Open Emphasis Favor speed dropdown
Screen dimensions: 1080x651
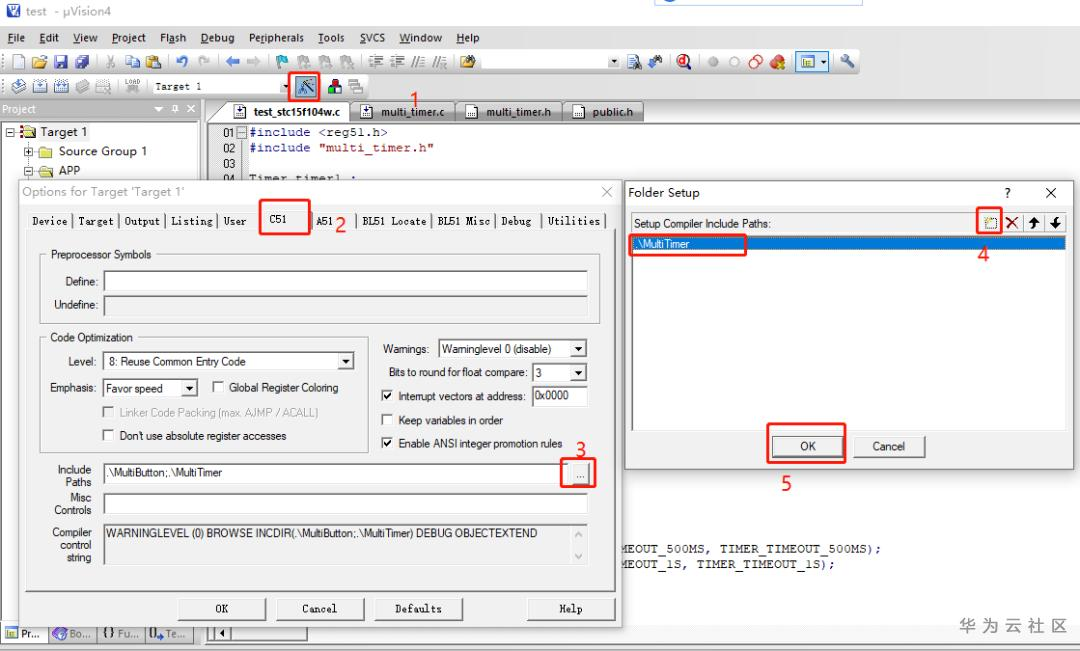click(x=189, y=388)
